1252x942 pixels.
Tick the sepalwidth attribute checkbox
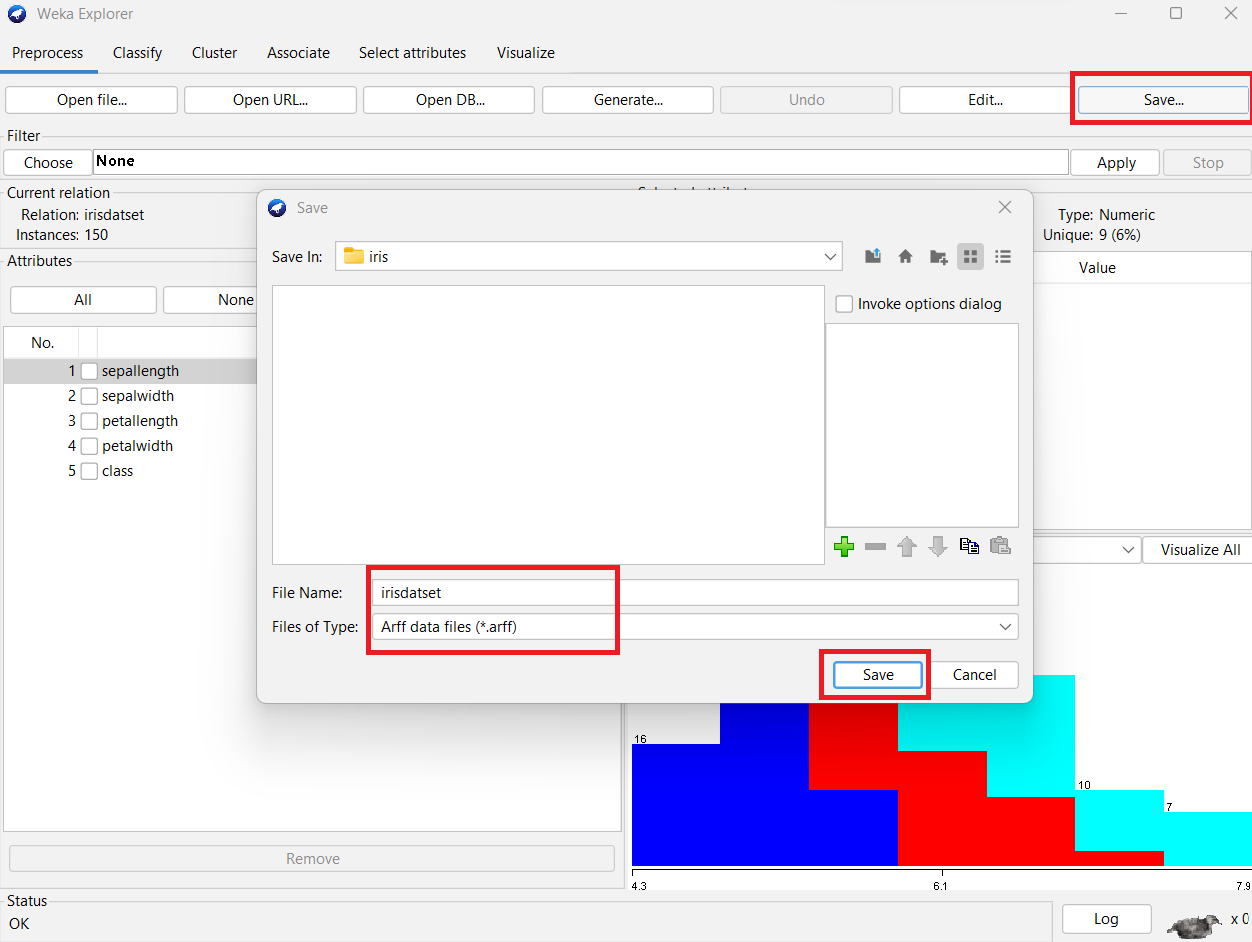[89, 396]
